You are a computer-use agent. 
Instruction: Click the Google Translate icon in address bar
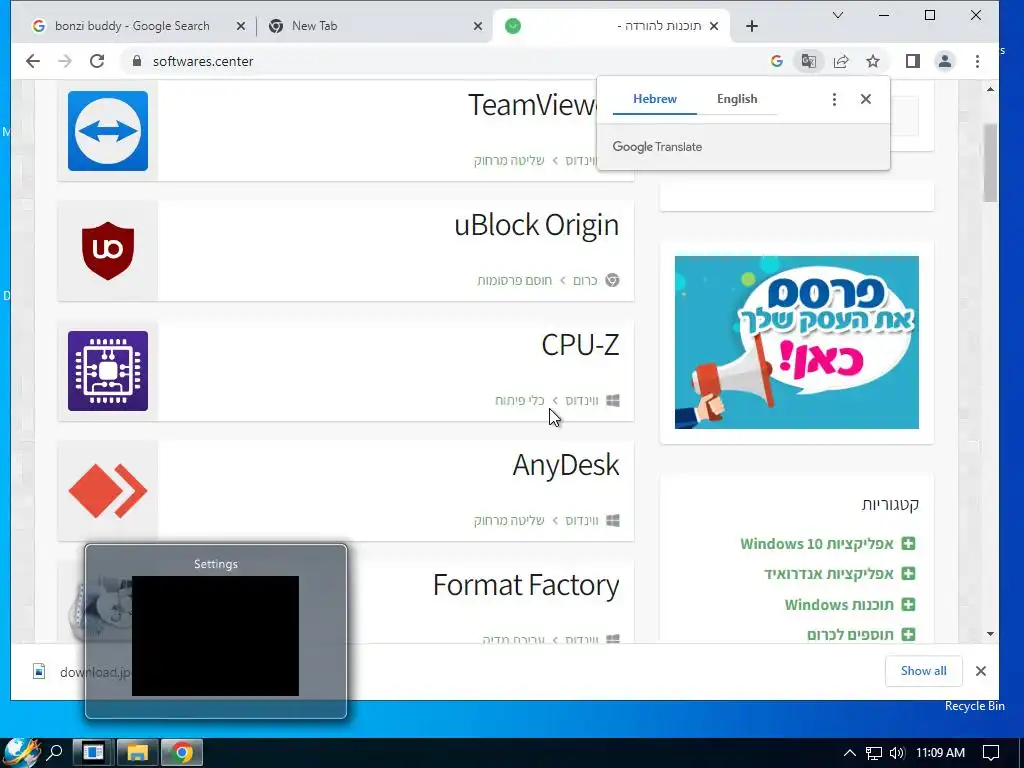coord(808,61)
